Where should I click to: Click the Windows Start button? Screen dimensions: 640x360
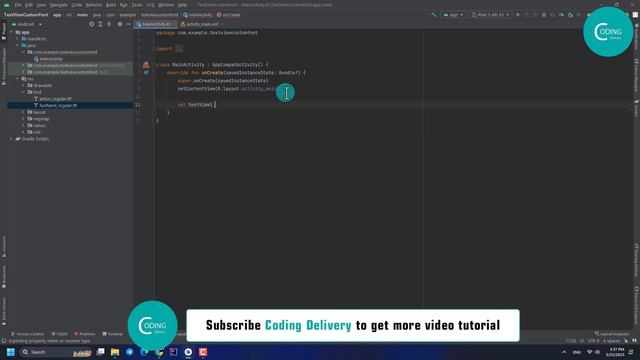pos(11,352)
